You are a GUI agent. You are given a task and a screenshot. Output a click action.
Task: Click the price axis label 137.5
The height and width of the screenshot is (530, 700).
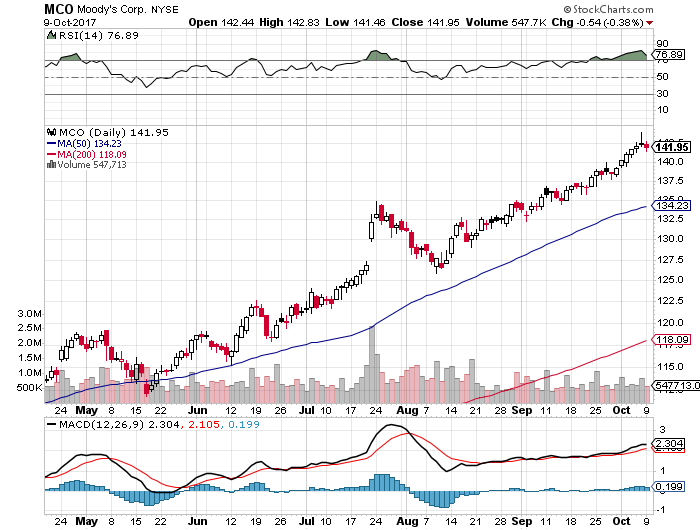pos(670,181)
